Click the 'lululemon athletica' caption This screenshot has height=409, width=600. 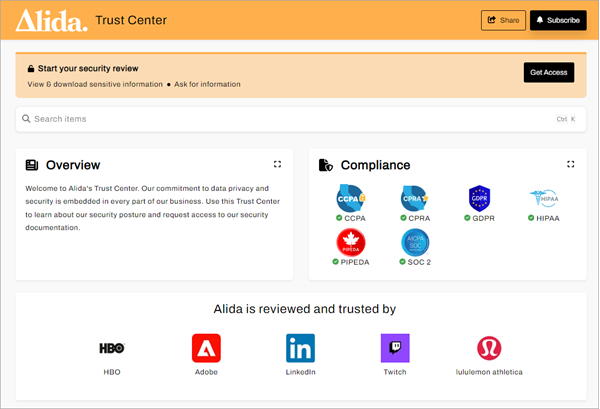pyautogui.click(x=489, y=372)
